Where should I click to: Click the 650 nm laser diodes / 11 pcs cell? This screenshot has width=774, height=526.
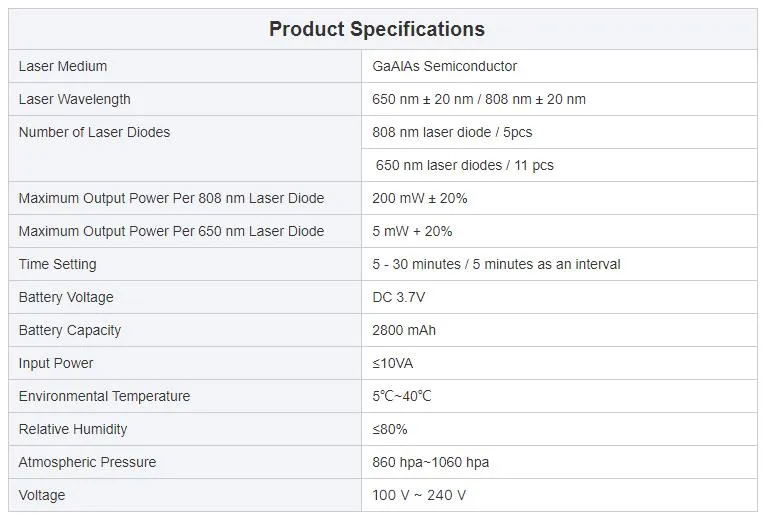coord(464,165)
